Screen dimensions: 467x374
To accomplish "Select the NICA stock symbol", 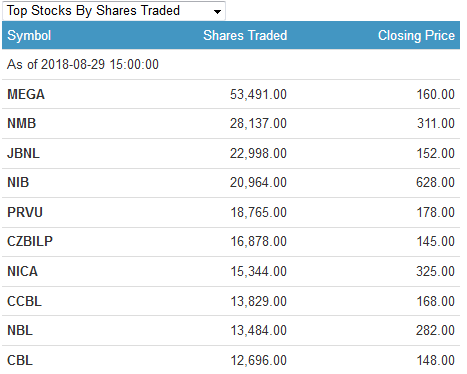I will [23, 271].
